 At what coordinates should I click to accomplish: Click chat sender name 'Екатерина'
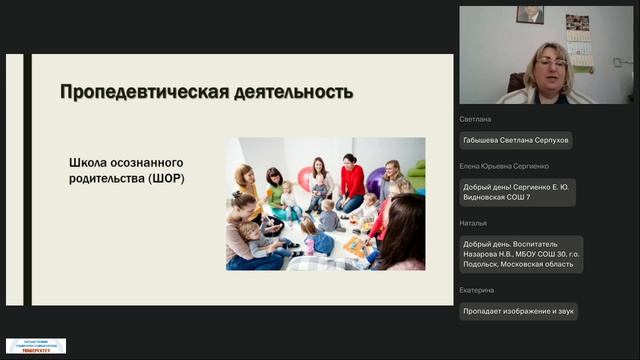click(x=477, y=290)
